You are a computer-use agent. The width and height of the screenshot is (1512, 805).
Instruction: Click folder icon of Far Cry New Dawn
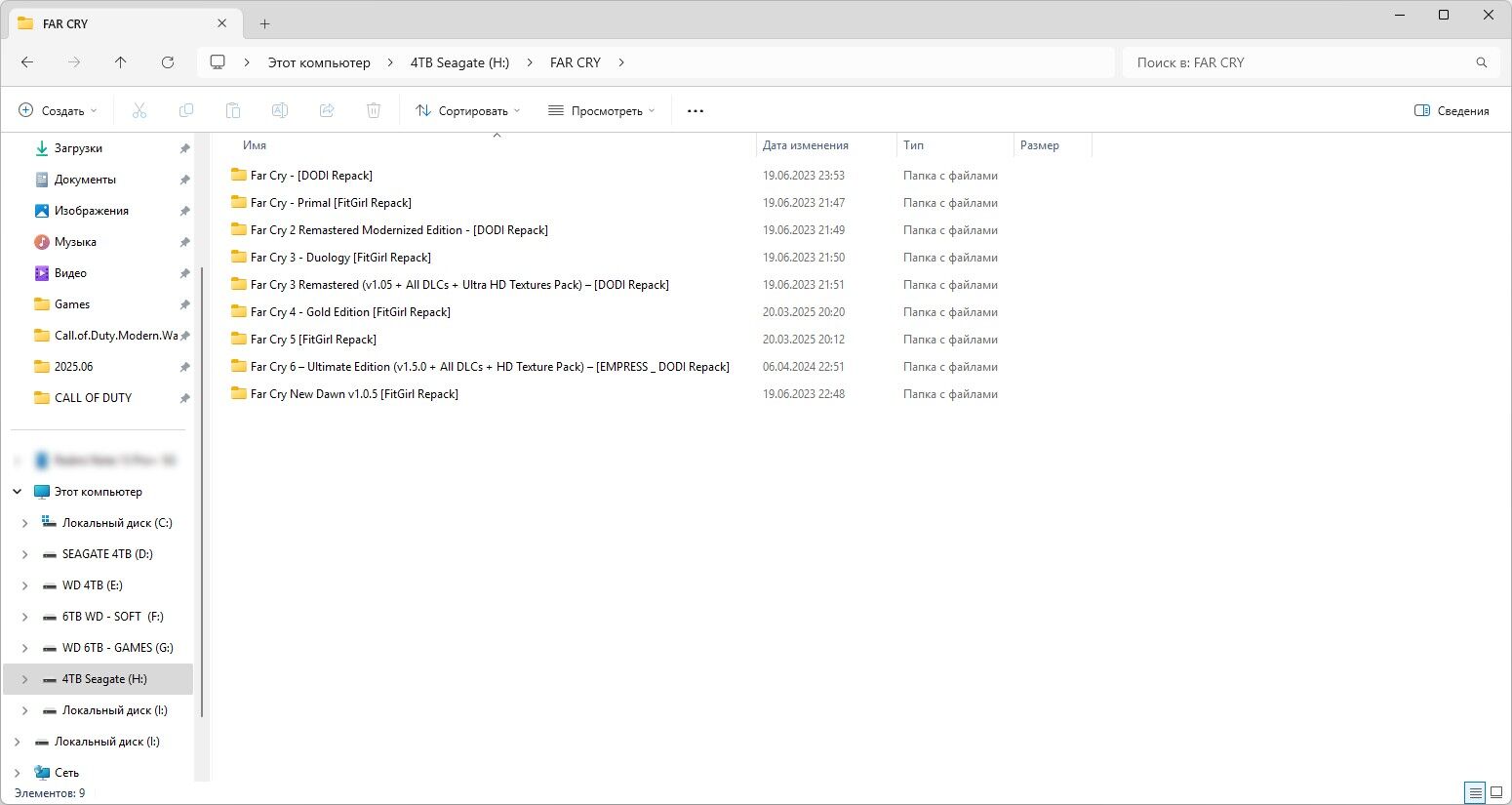(239, 393)
